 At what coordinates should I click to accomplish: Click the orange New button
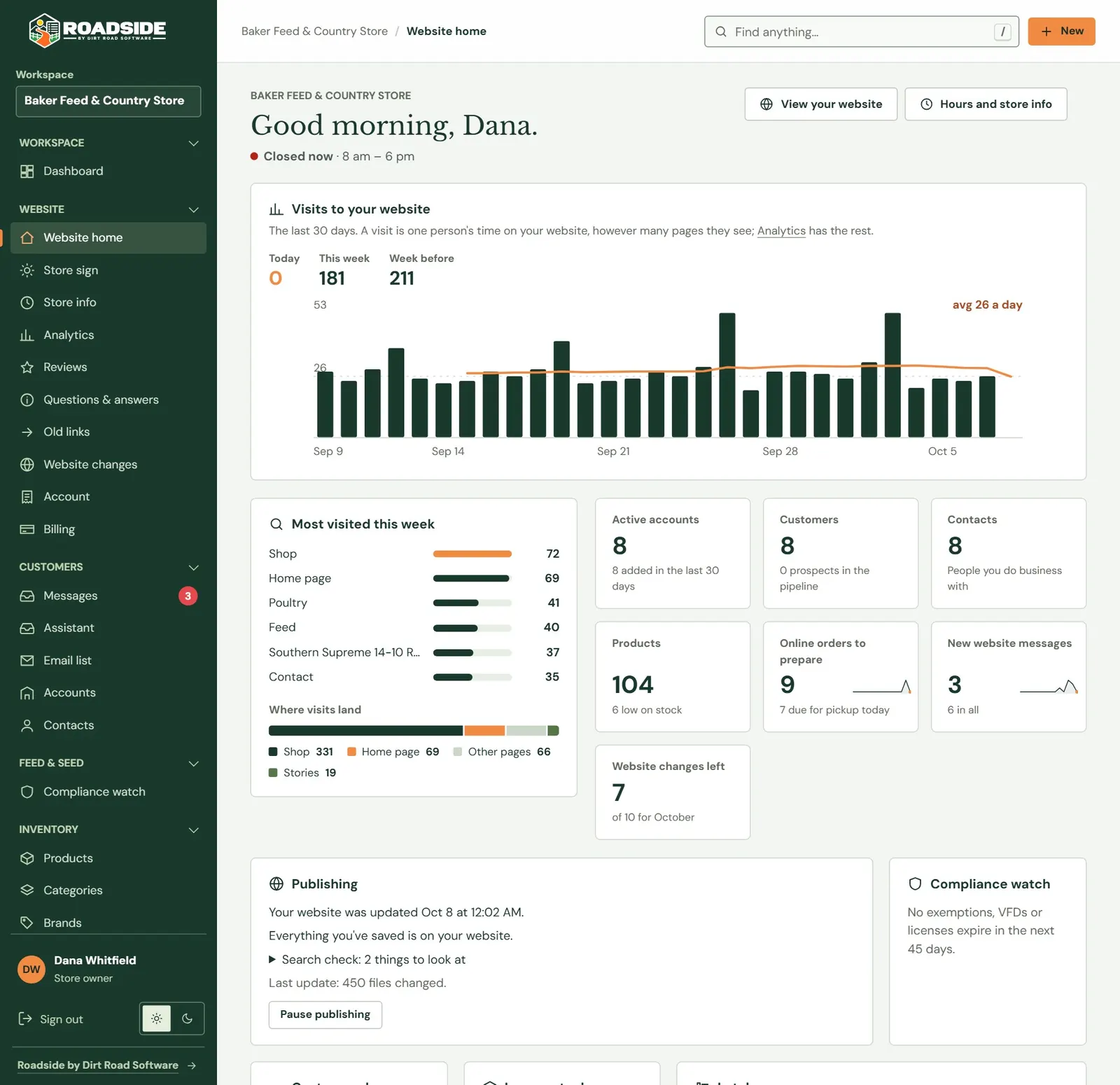(1061, 31)
